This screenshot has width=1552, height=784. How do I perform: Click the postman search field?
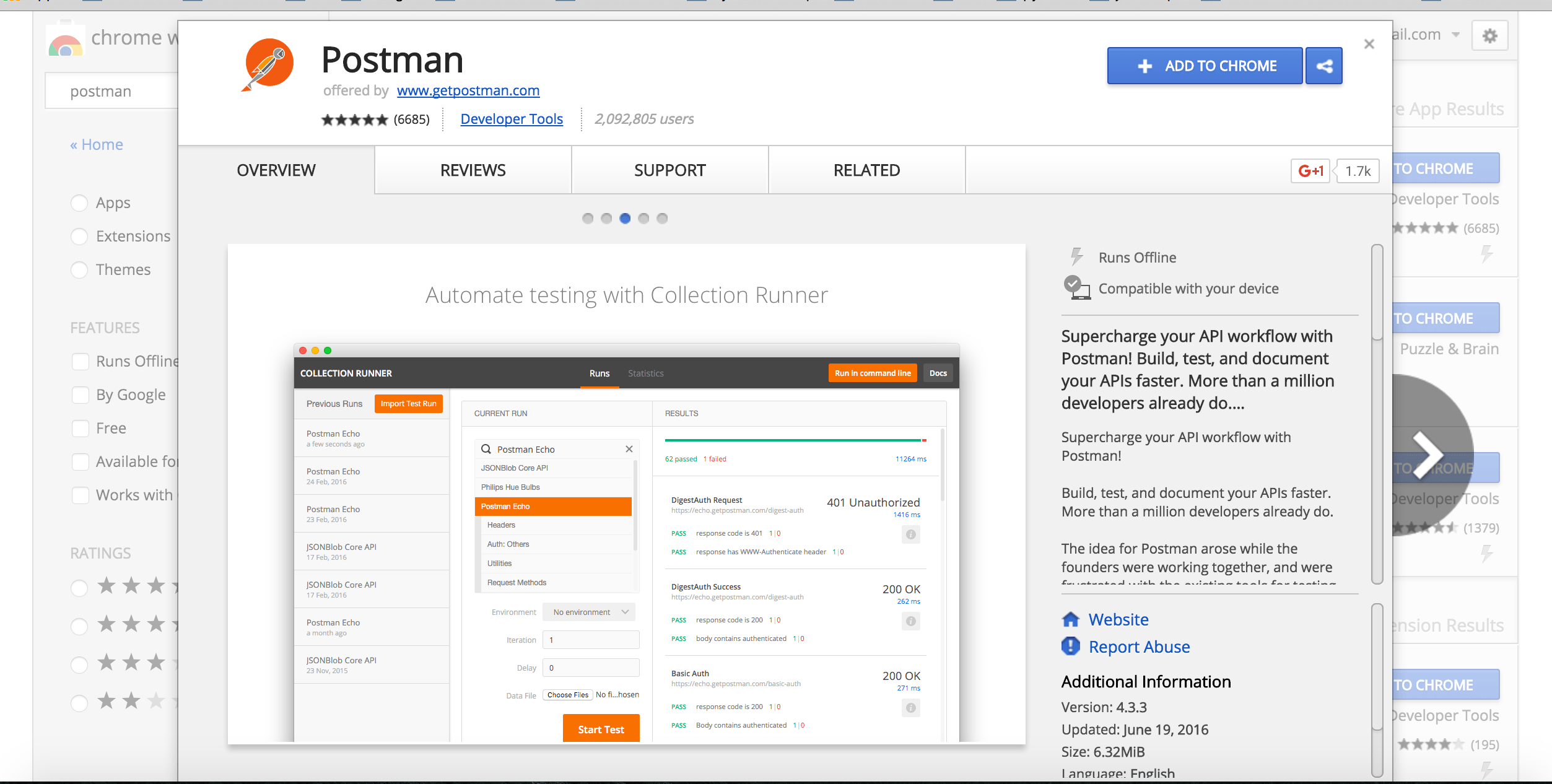coord(111,91)
